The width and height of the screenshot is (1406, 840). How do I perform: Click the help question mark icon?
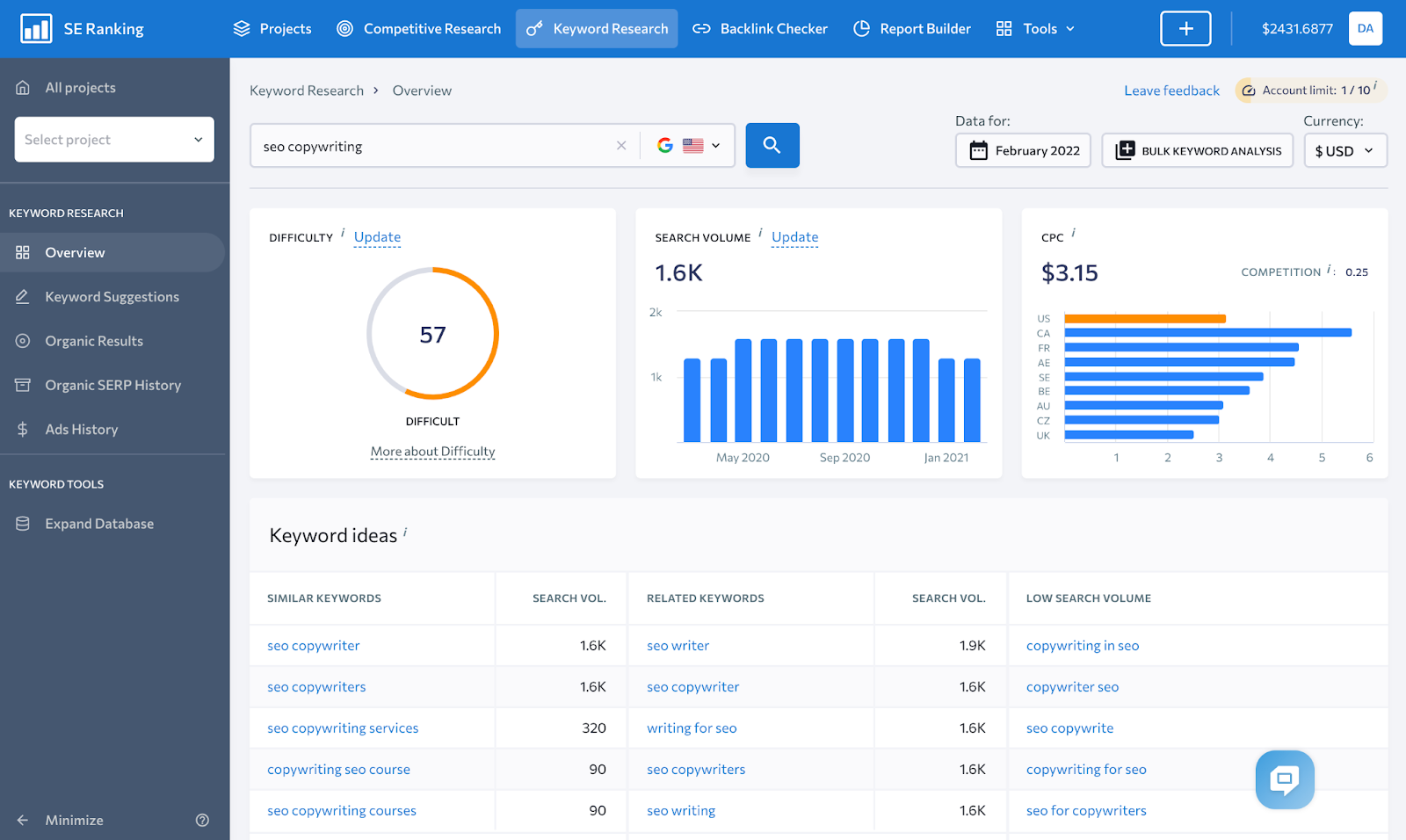(x=202, y=820)
